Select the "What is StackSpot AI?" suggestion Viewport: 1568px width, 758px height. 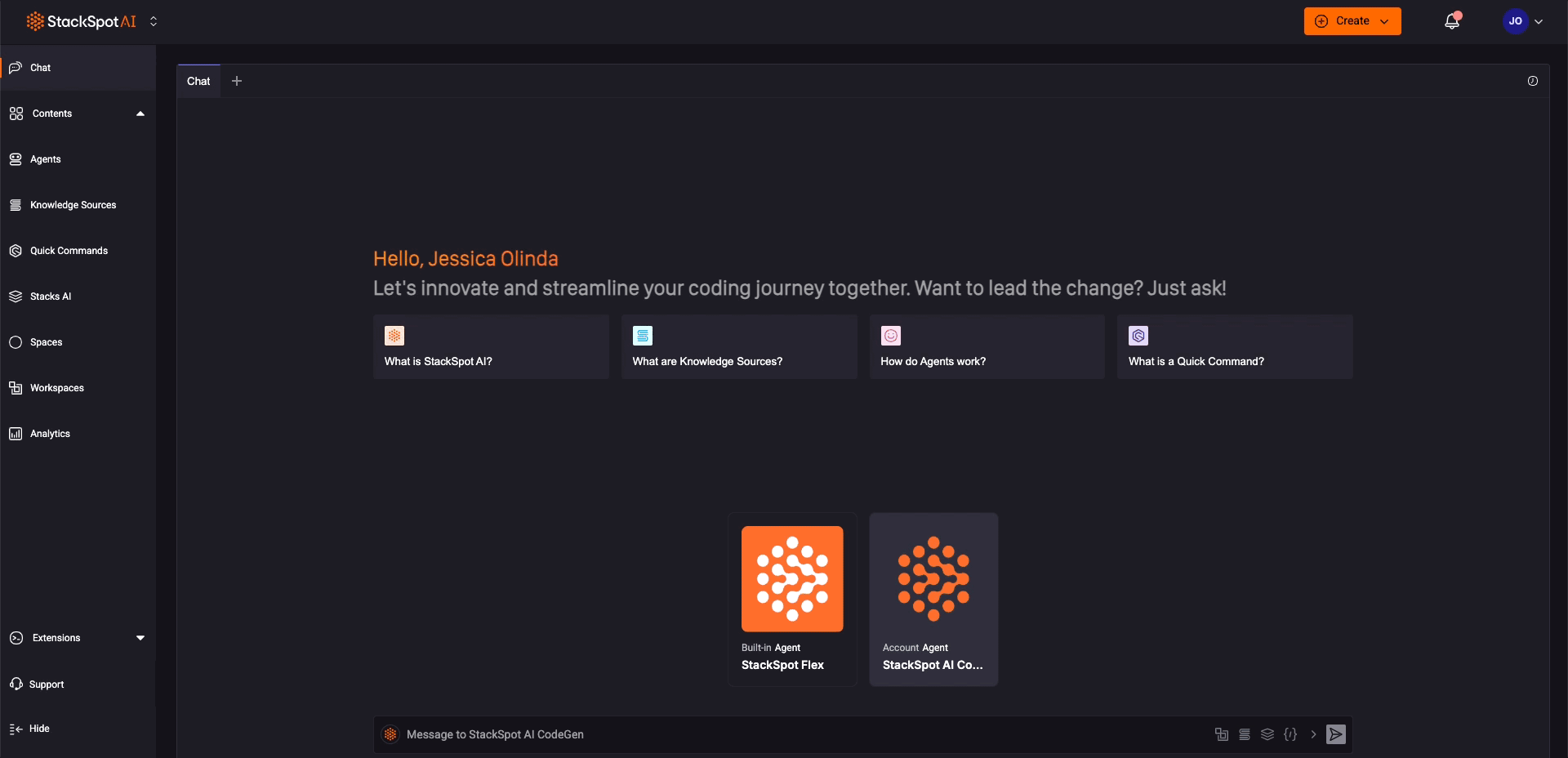[x=491, y=347]
